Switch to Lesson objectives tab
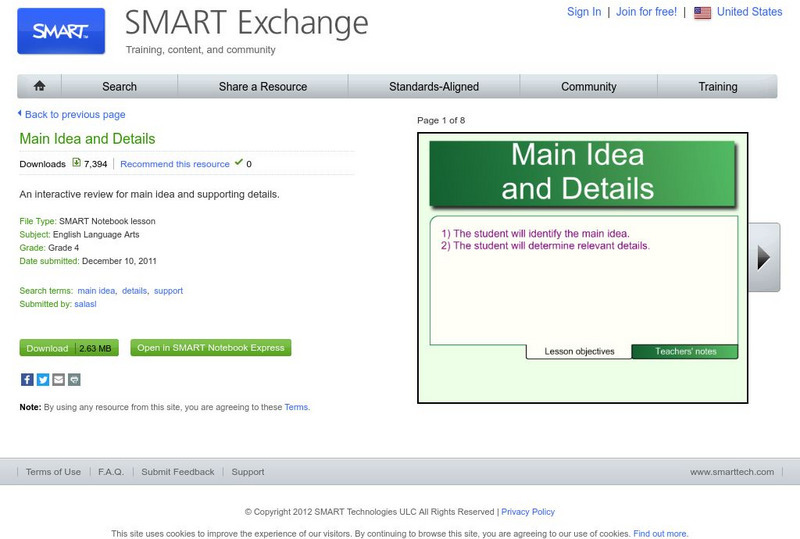The image size is (800, 539). tap(579, 351)
